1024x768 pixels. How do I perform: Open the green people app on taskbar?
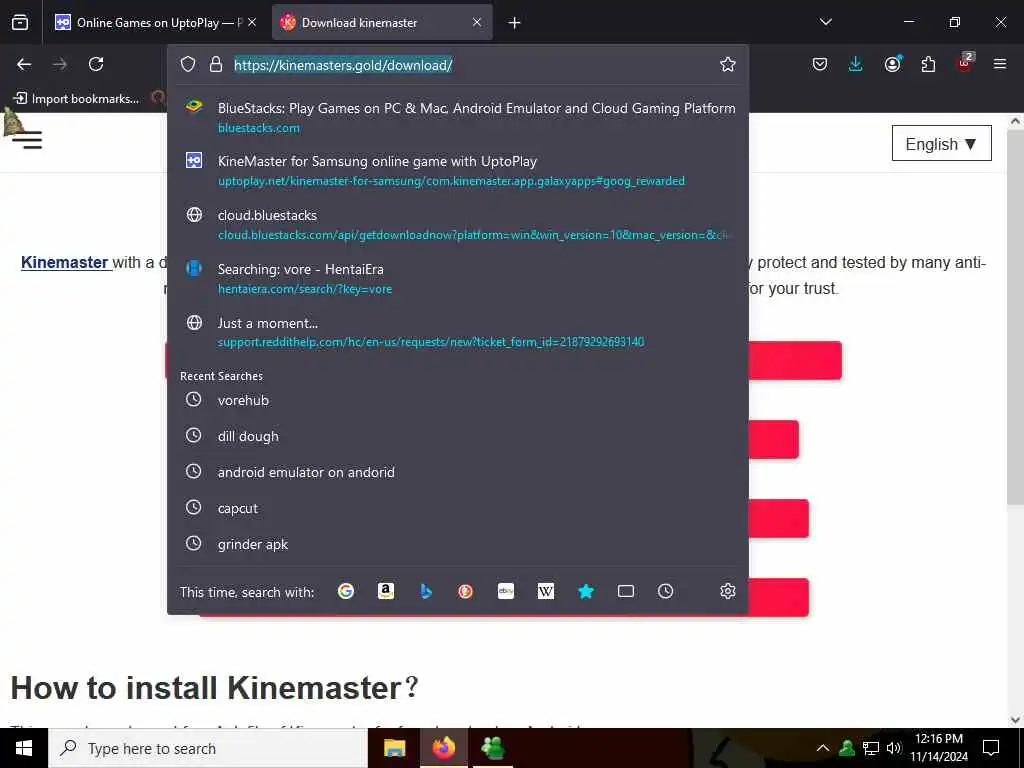492,748
